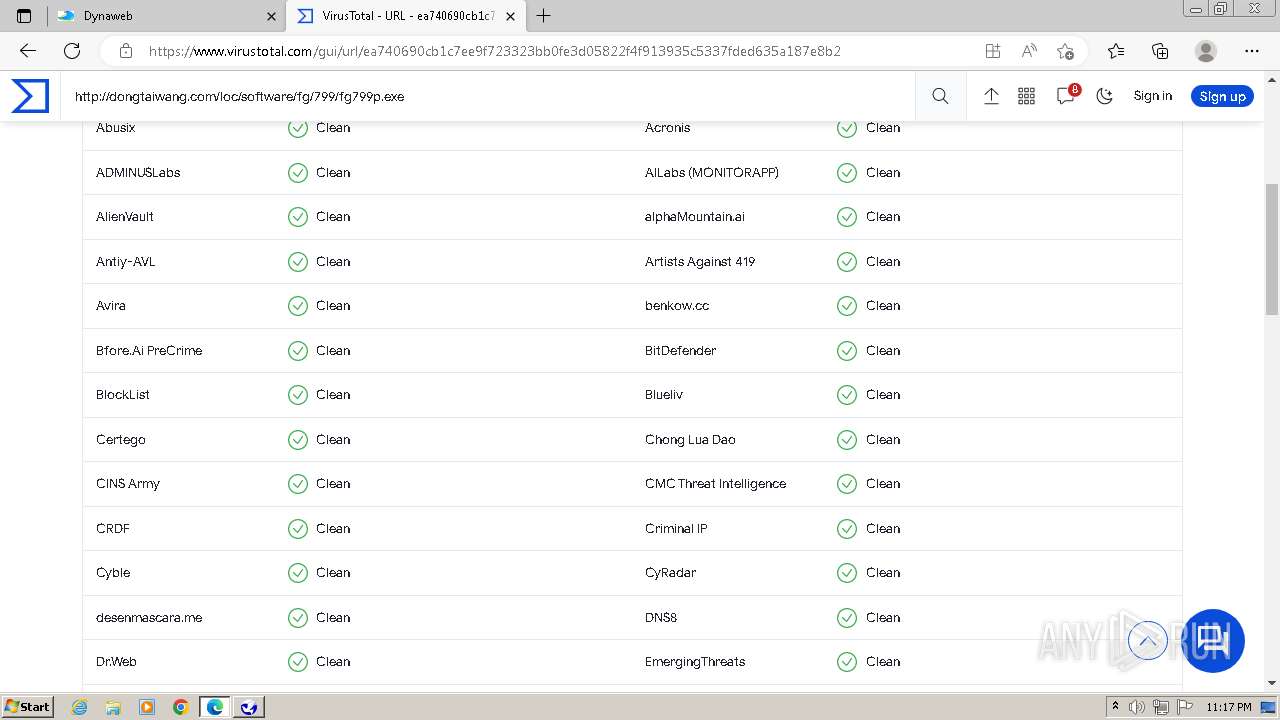
Task: Click the search magnifier icon in VirusTotal bar
Action: point(940,96)
